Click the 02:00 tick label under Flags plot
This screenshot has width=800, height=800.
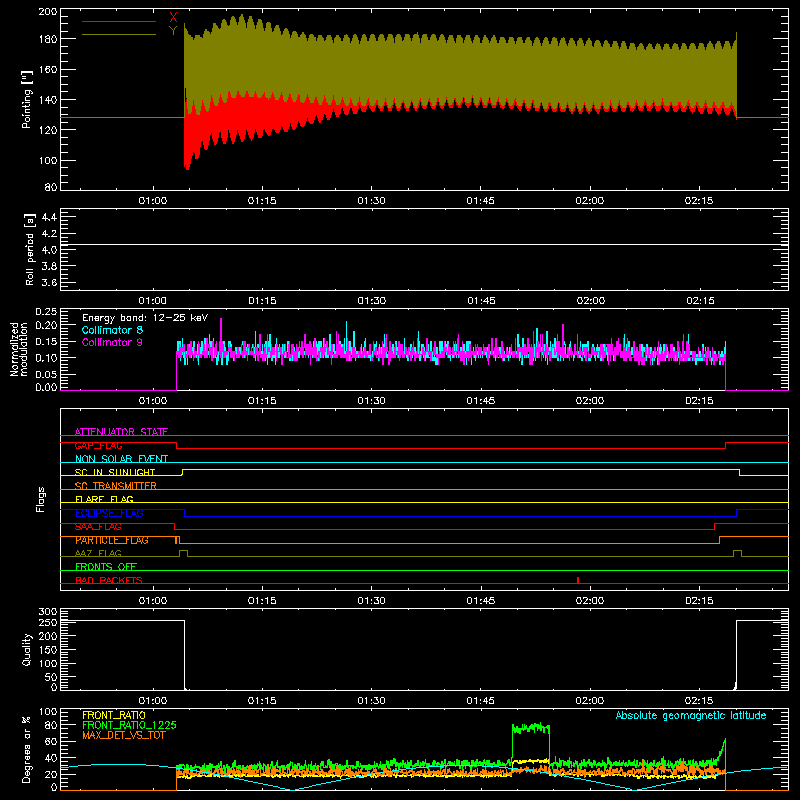coord(589,601)
